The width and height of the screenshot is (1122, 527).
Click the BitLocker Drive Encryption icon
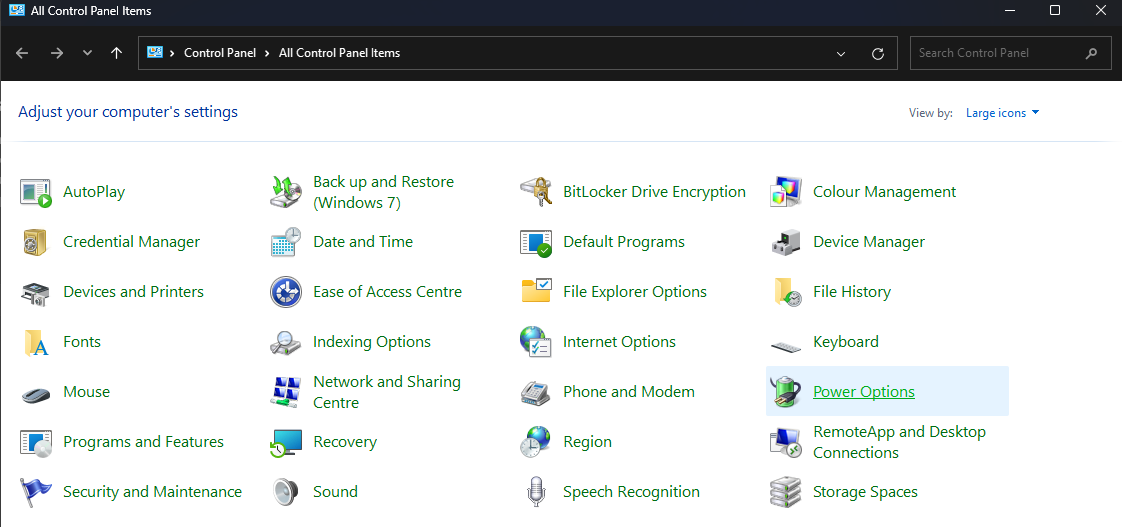tap(536, 192)
